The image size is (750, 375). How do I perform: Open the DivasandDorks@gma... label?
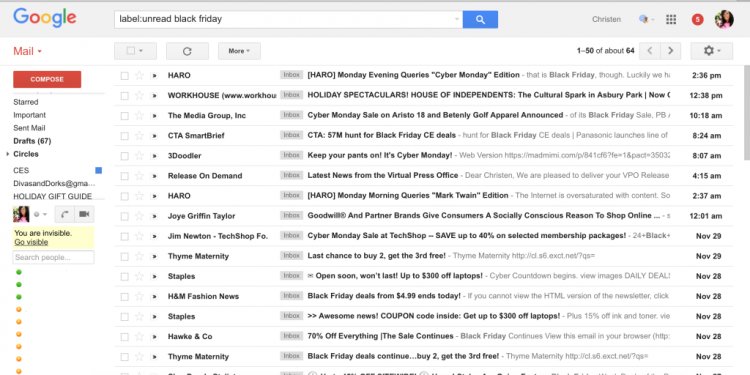[x=54, y=183]
